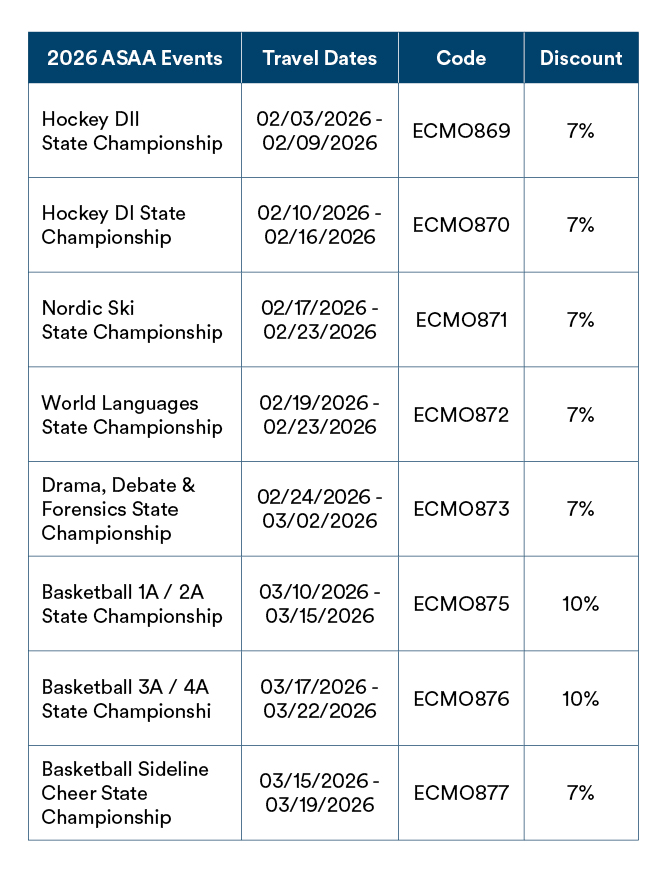This screenshot has height=872, width=667.
Task: Click the Hockey DI State Championship event
Action: tap(113, 225)
